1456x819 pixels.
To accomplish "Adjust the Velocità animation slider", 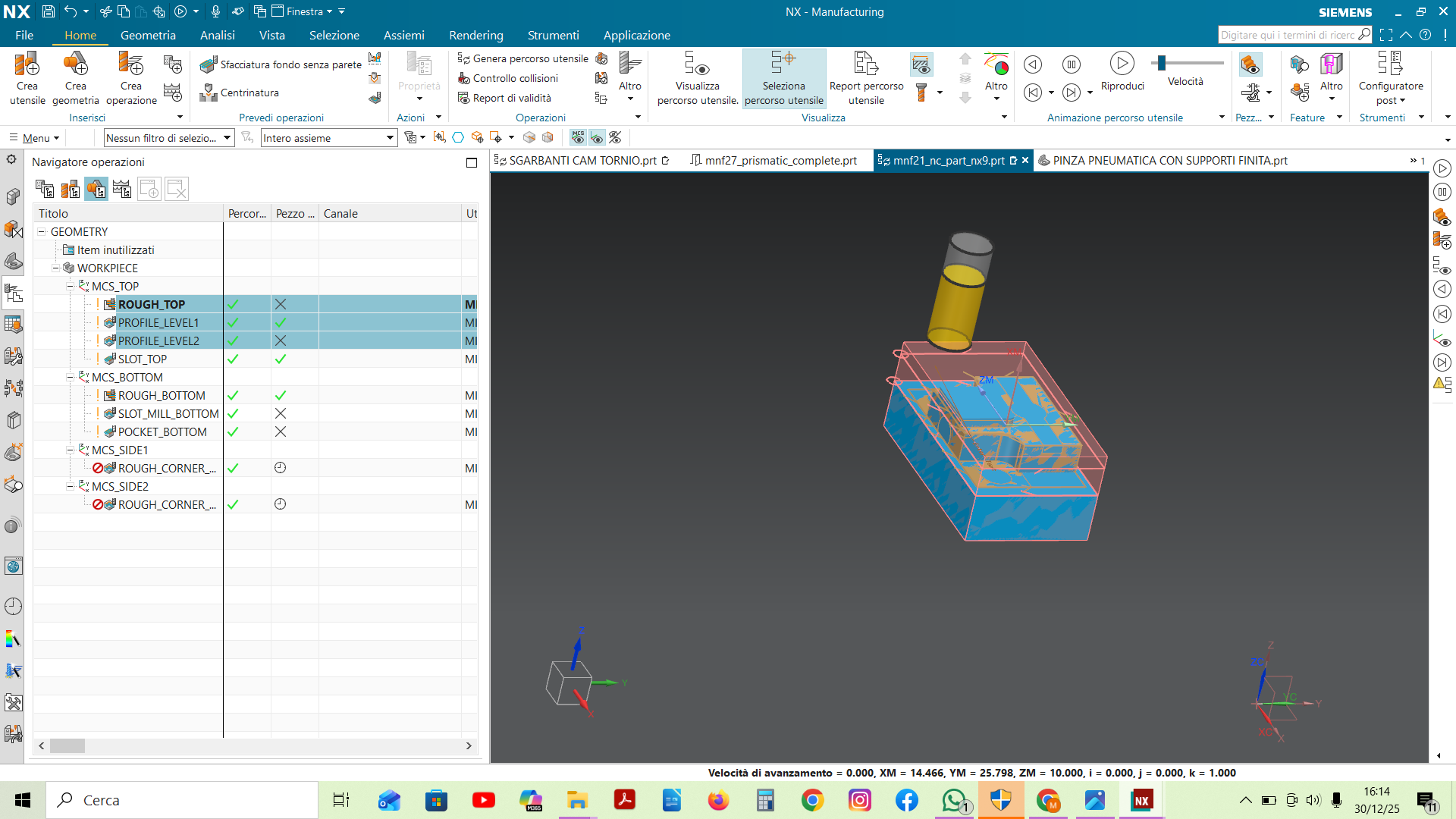I will click(x=1162, y=64).
